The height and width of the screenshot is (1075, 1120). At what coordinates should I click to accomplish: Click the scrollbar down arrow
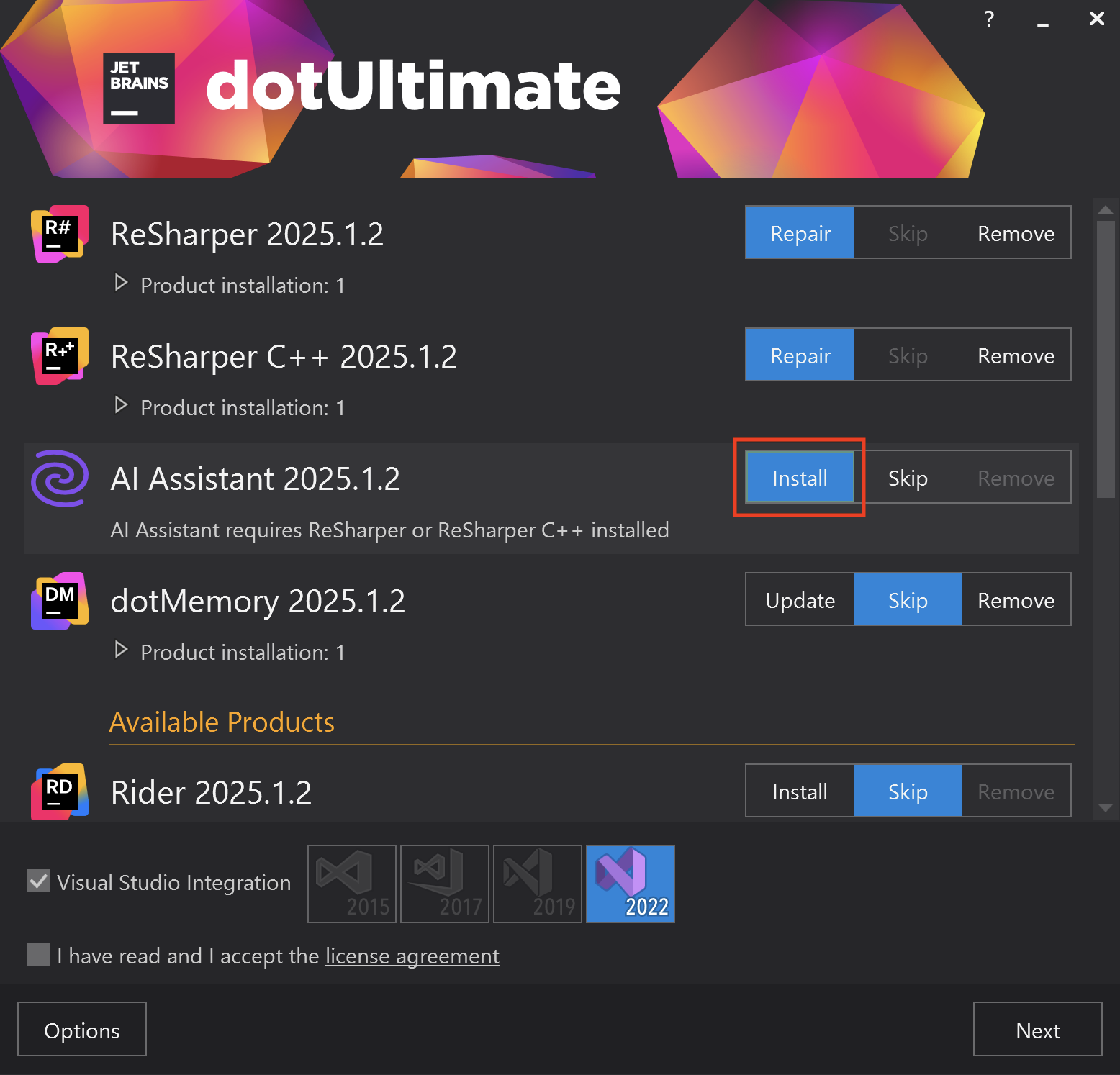[1106, 807]
